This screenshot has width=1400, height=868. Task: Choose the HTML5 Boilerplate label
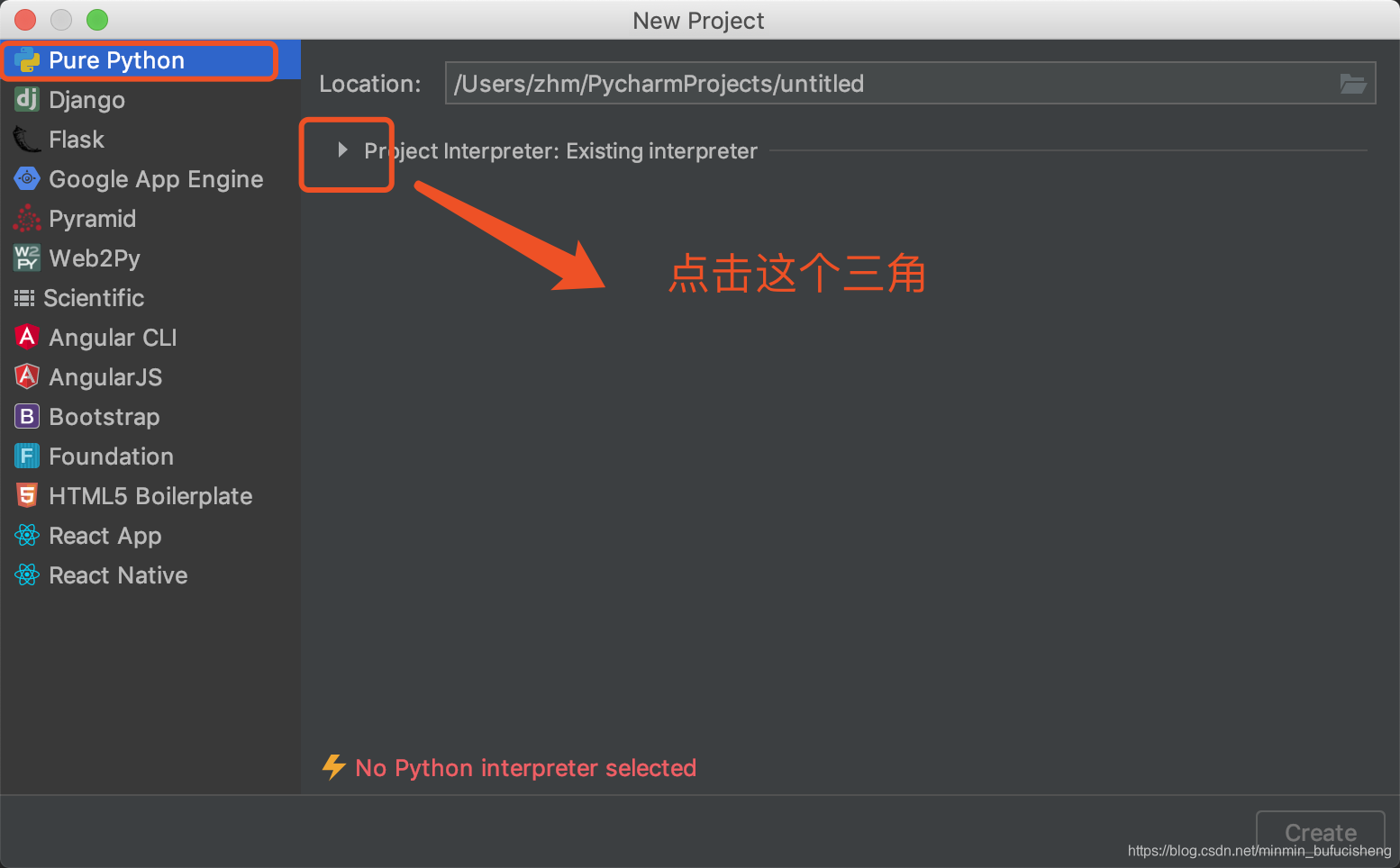click(x=150, y=496)
